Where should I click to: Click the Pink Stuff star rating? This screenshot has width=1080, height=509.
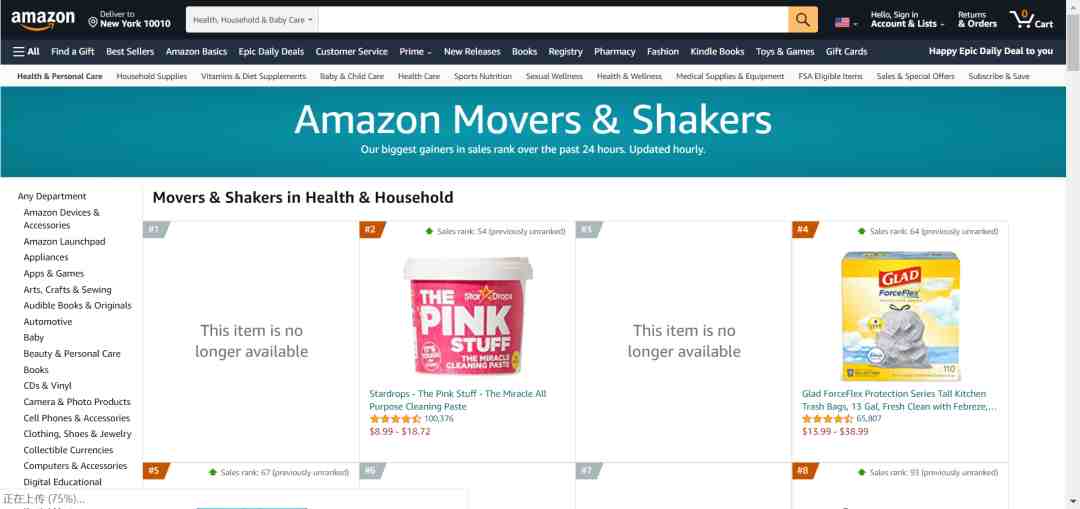pyautogui.click(x=395, y=419)
